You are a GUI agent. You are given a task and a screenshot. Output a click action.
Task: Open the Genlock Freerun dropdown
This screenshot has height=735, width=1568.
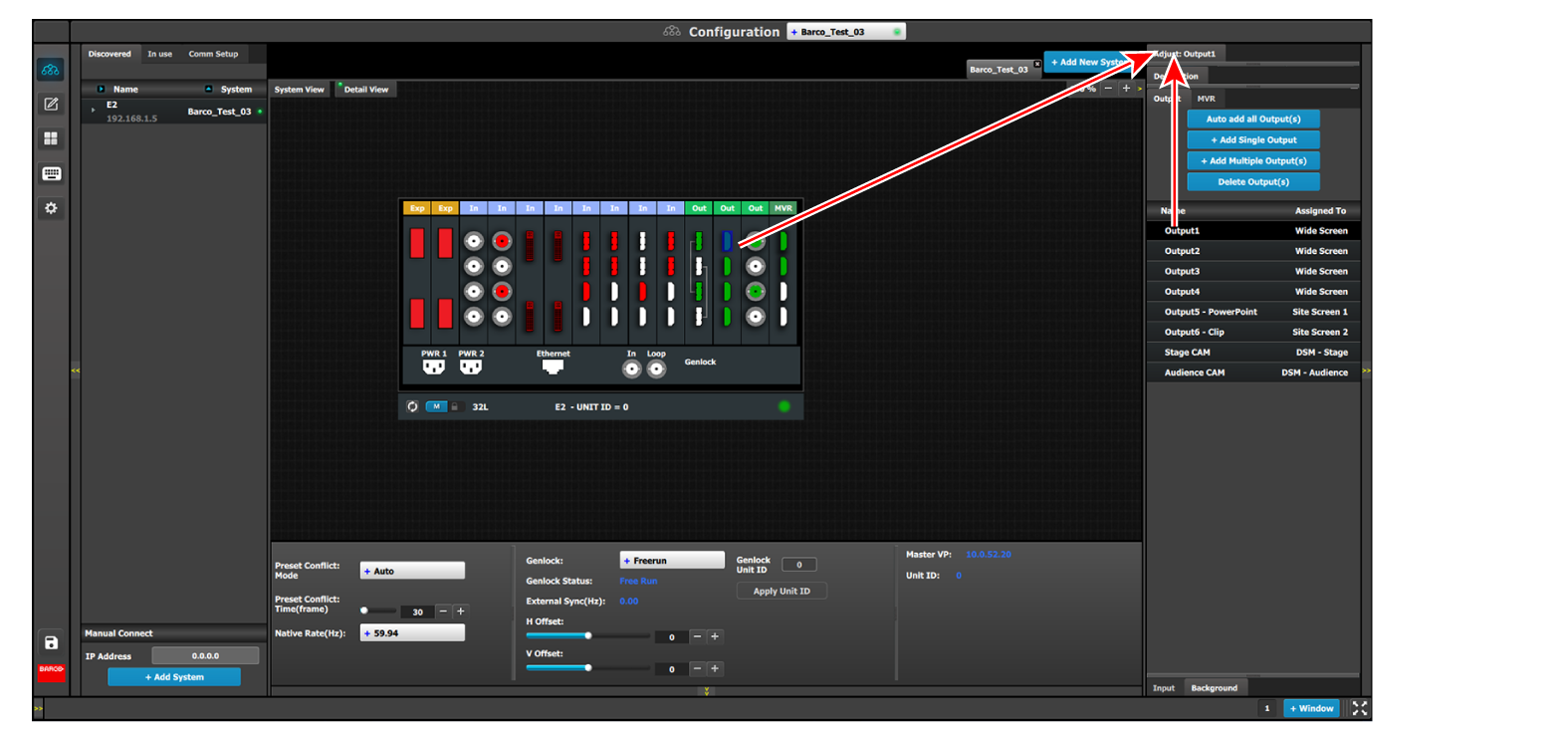672,561
